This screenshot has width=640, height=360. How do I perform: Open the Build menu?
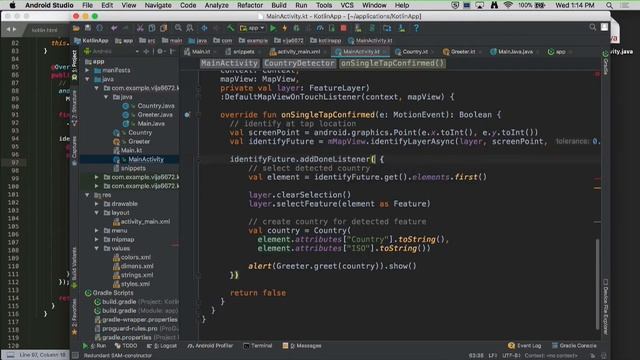coord(279,5)
